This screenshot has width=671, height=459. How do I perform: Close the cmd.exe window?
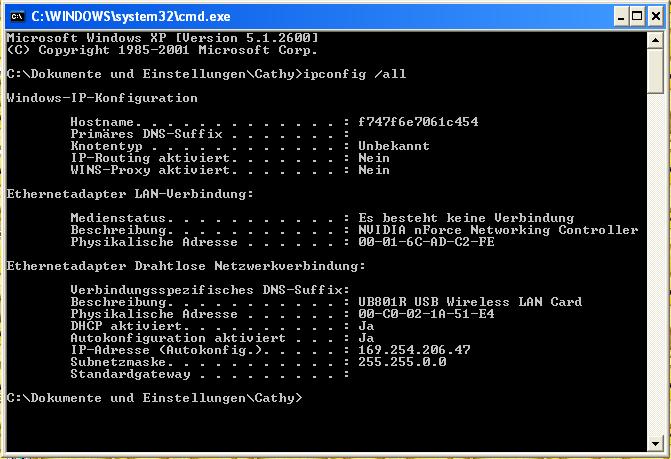coord(656,17)
